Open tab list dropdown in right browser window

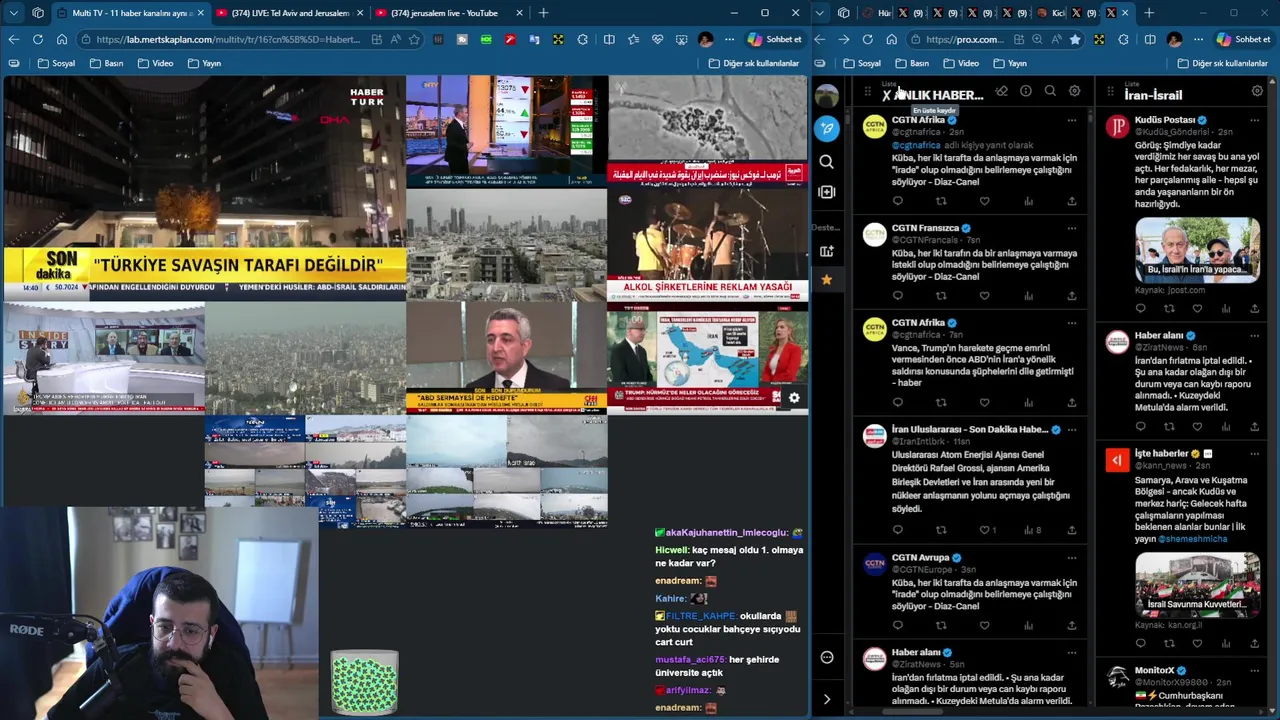tap(820, 13)
